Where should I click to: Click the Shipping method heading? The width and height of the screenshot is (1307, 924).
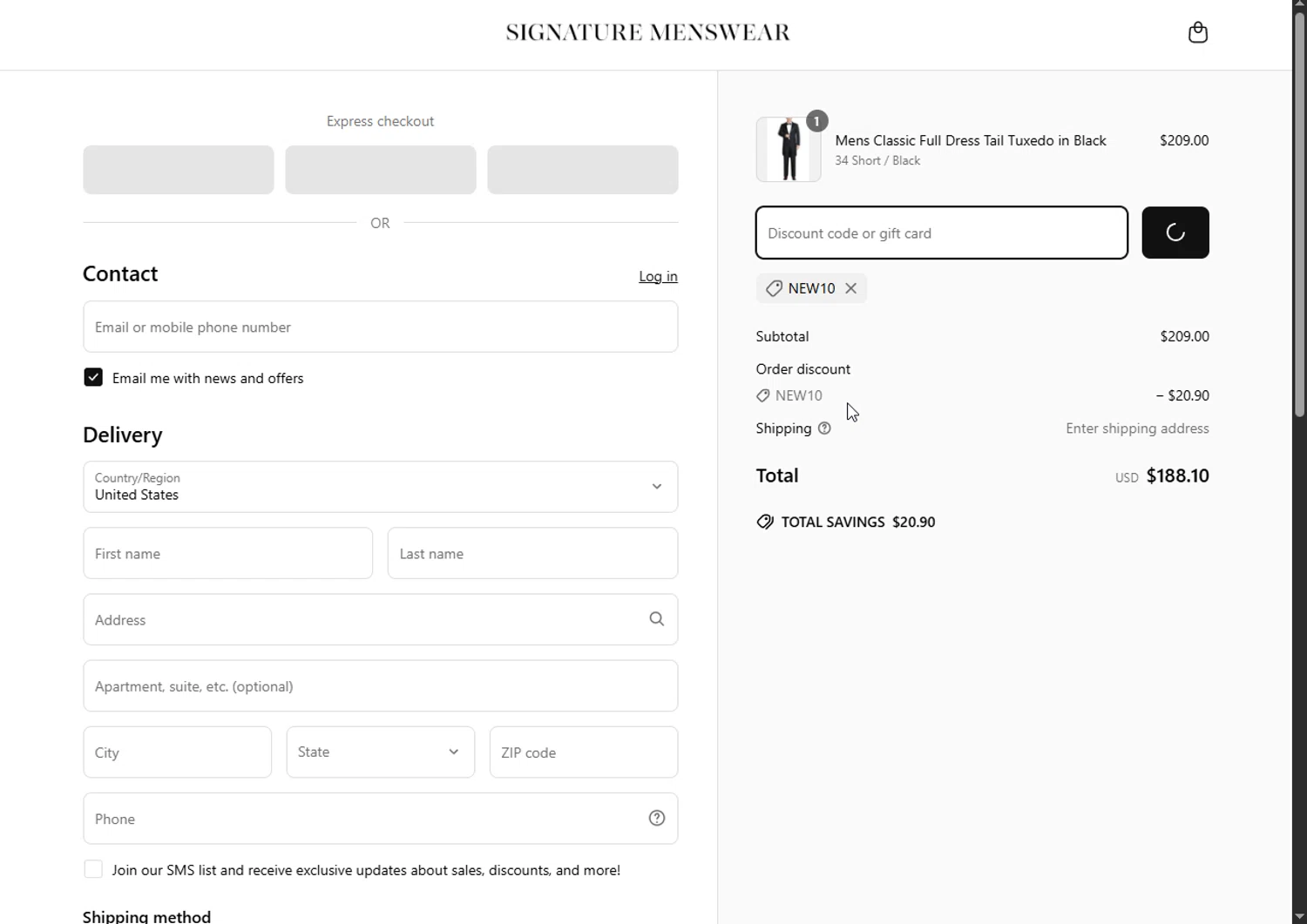146,916
